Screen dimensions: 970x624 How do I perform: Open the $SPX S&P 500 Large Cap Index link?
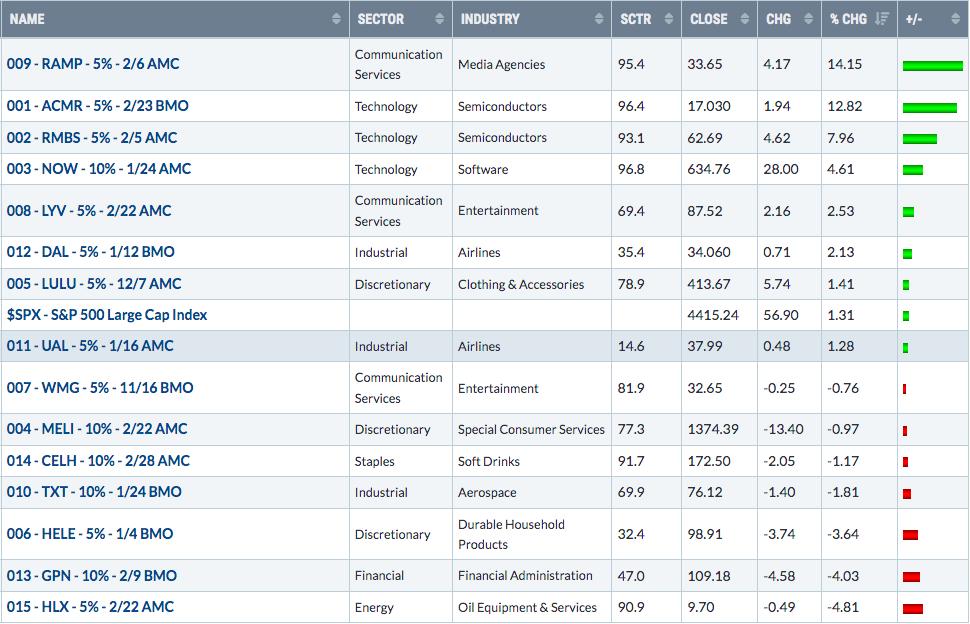107,315
